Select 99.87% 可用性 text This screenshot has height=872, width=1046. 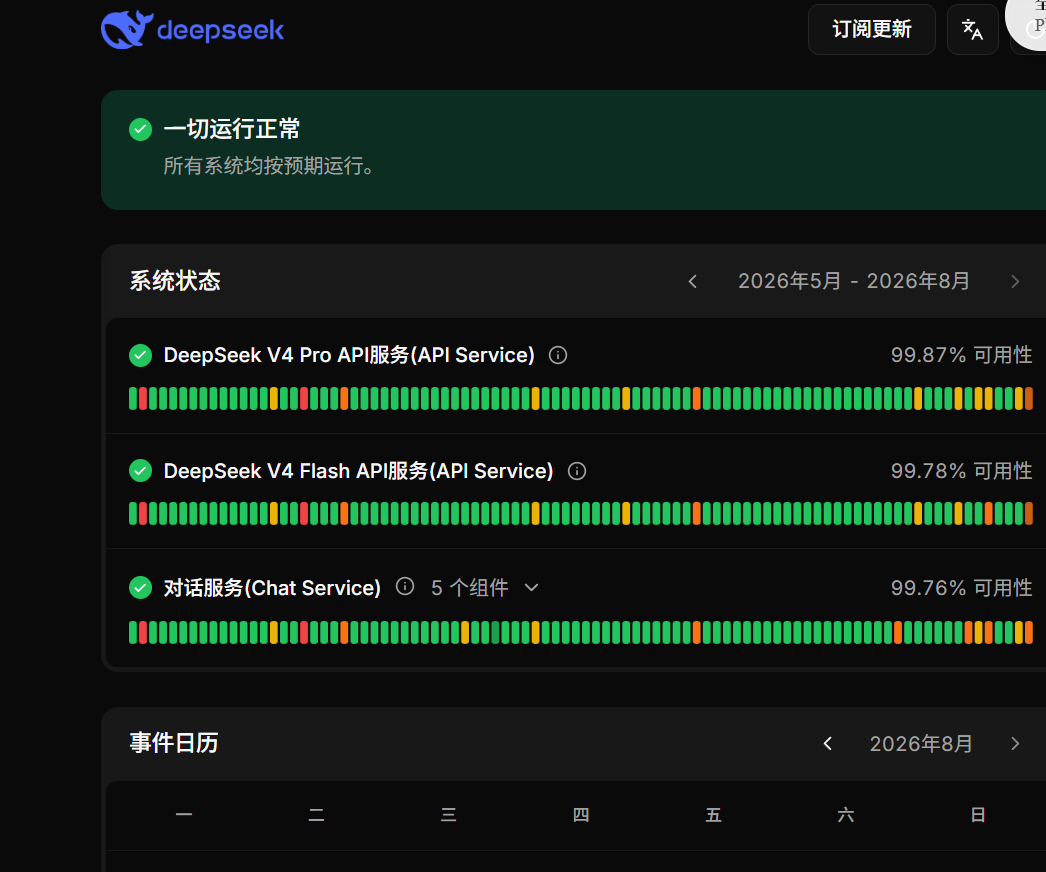(x=961, y=355)
